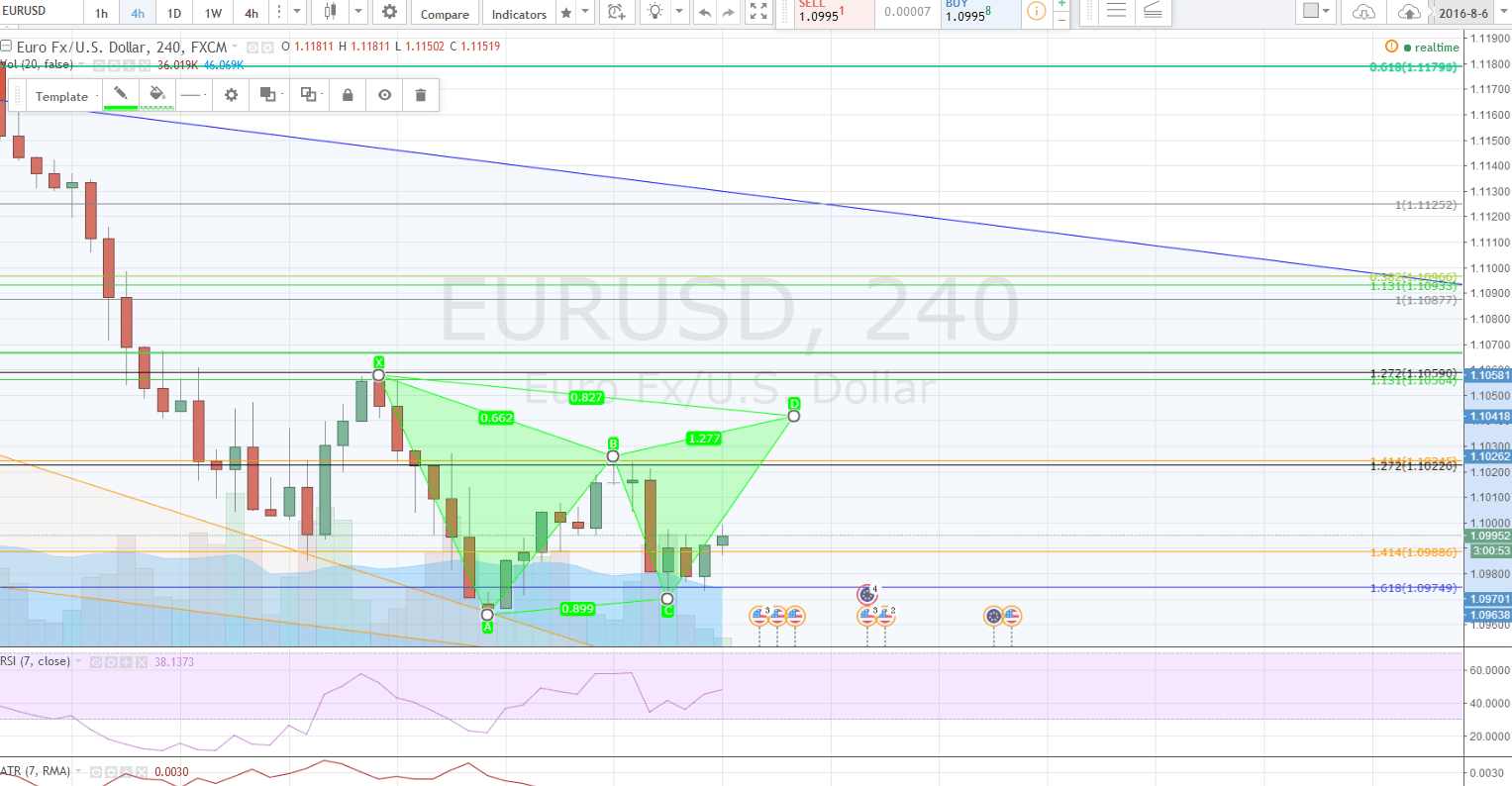The height and width of the screenshot is (786, 1512).
Task: Expand the favorite indicators dropdown arrow
Action: point(586,13)
